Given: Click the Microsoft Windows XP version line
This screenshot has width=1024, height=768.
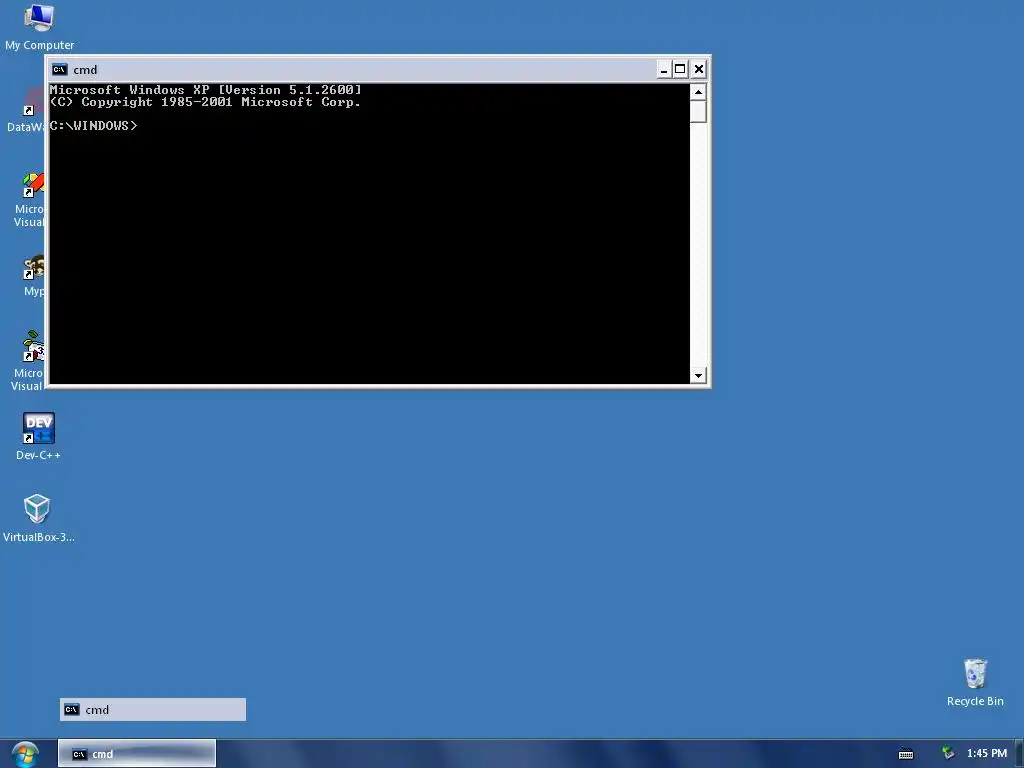Looking at the screenshot, I should (206, 89).
